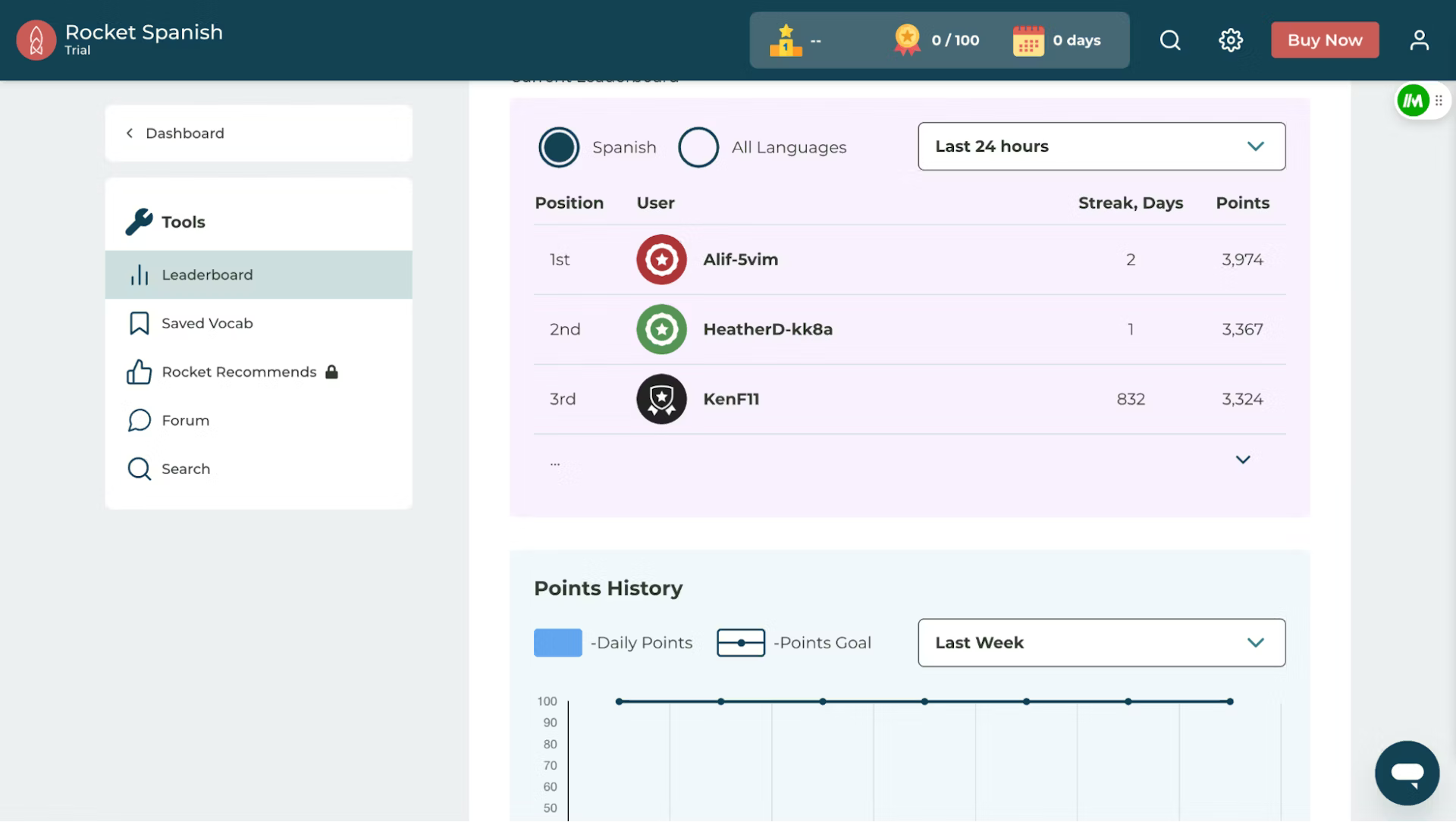
Task: Go back to Dashboard
Action: 259,133
